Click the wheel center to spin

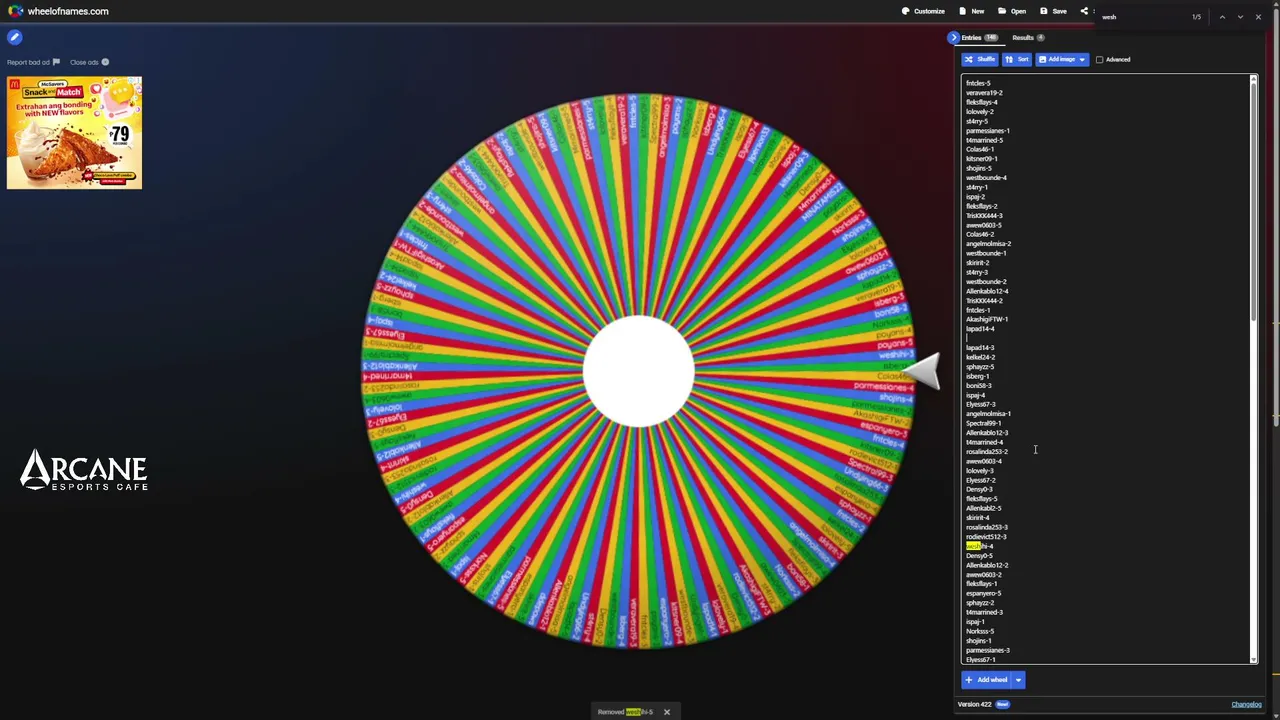638,371
